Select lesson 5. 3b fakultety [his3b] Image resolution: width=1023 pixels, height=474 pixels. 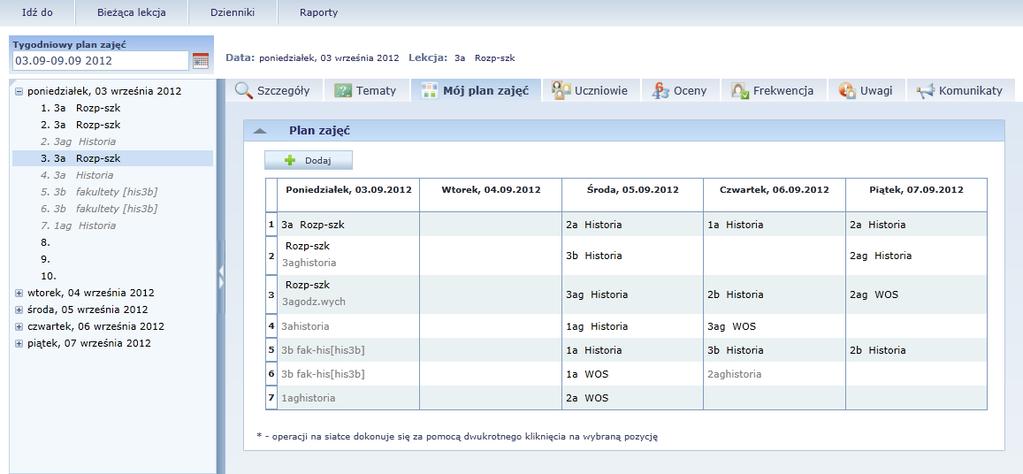click(99, 192)
